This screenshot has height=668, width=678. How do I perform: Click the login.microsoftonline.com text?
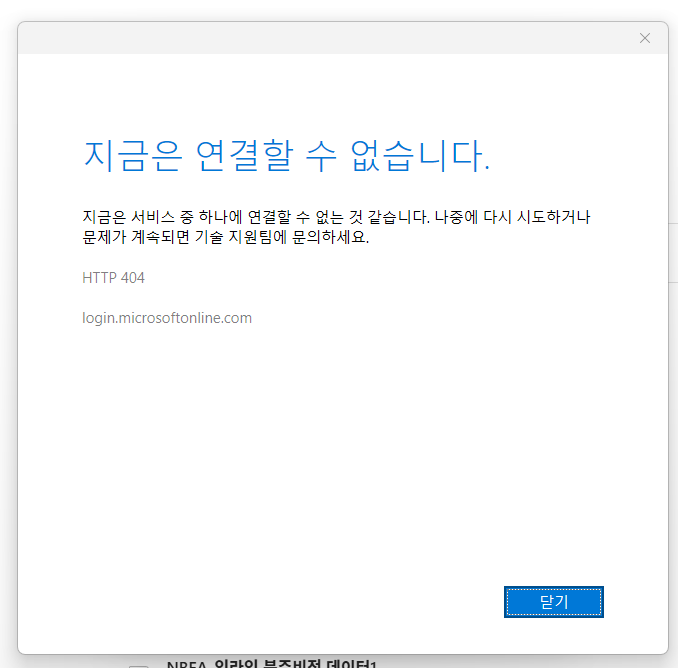click(167, 318)
